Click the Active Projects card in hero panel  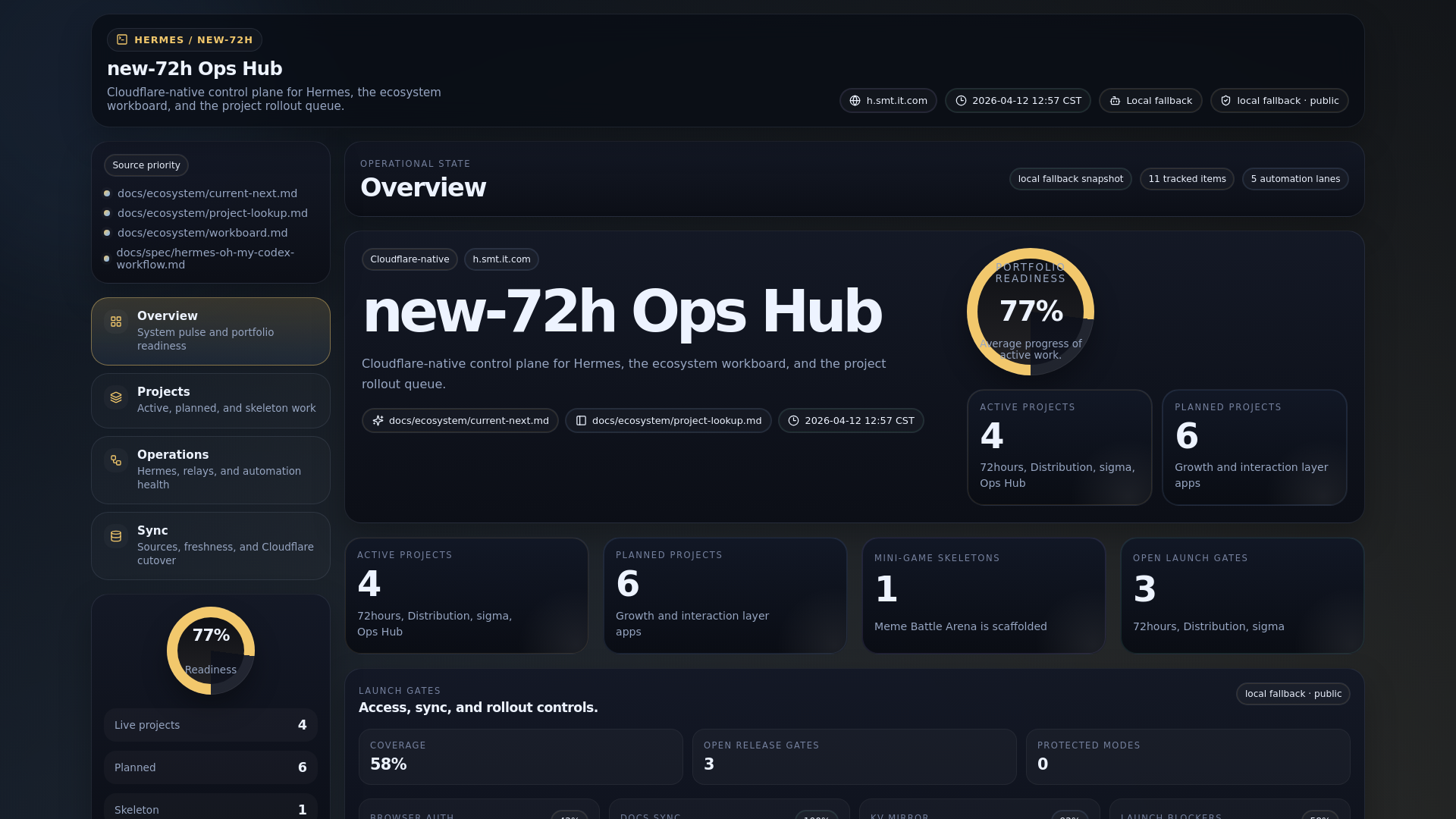[x=1059, y=447]
